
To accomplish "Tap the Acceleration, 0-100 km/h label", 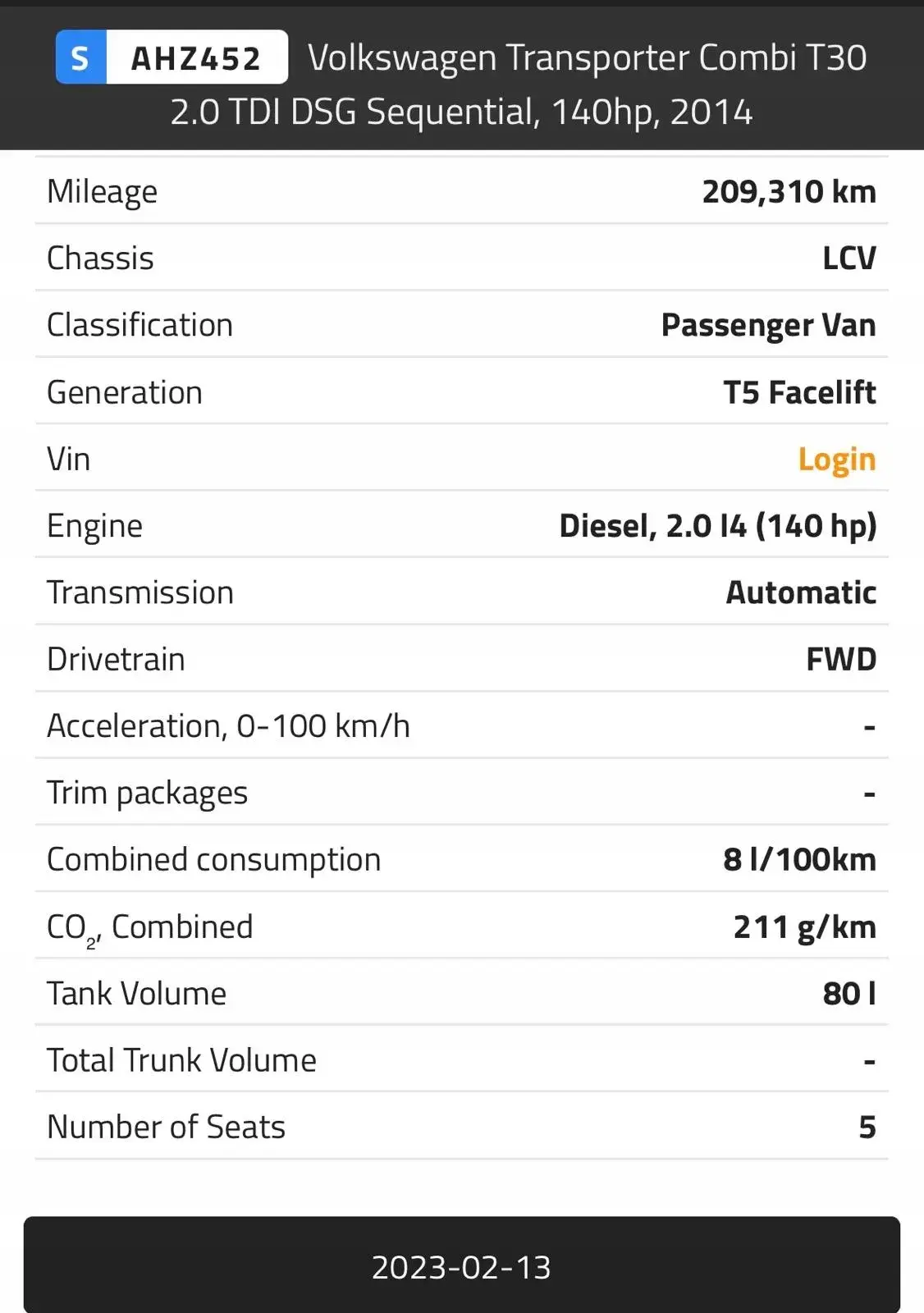I will pos(228,726).
